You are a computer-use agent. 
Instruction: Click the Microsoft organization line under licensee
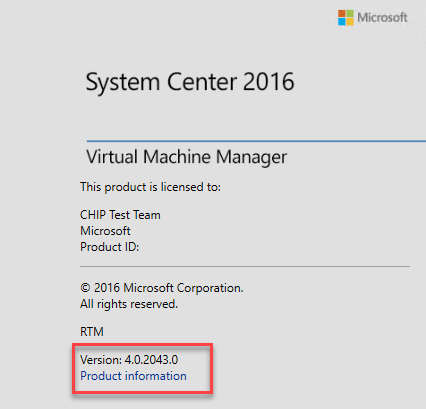105,231
